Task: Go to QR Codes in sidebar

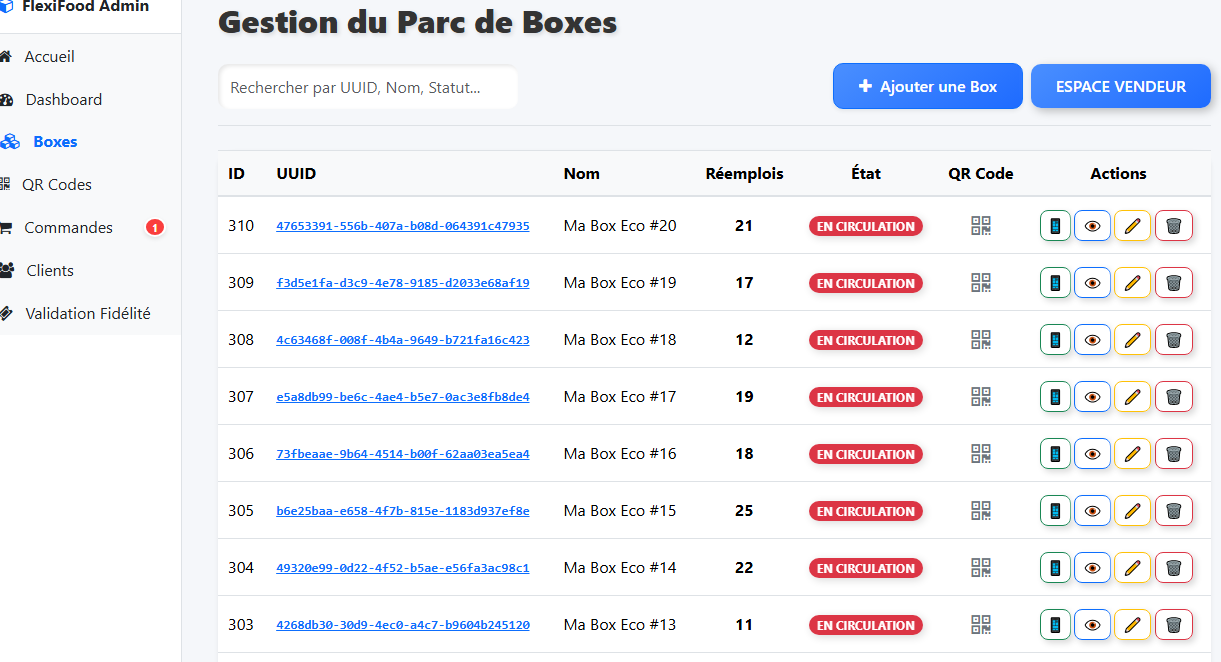Action: [57, 185]
